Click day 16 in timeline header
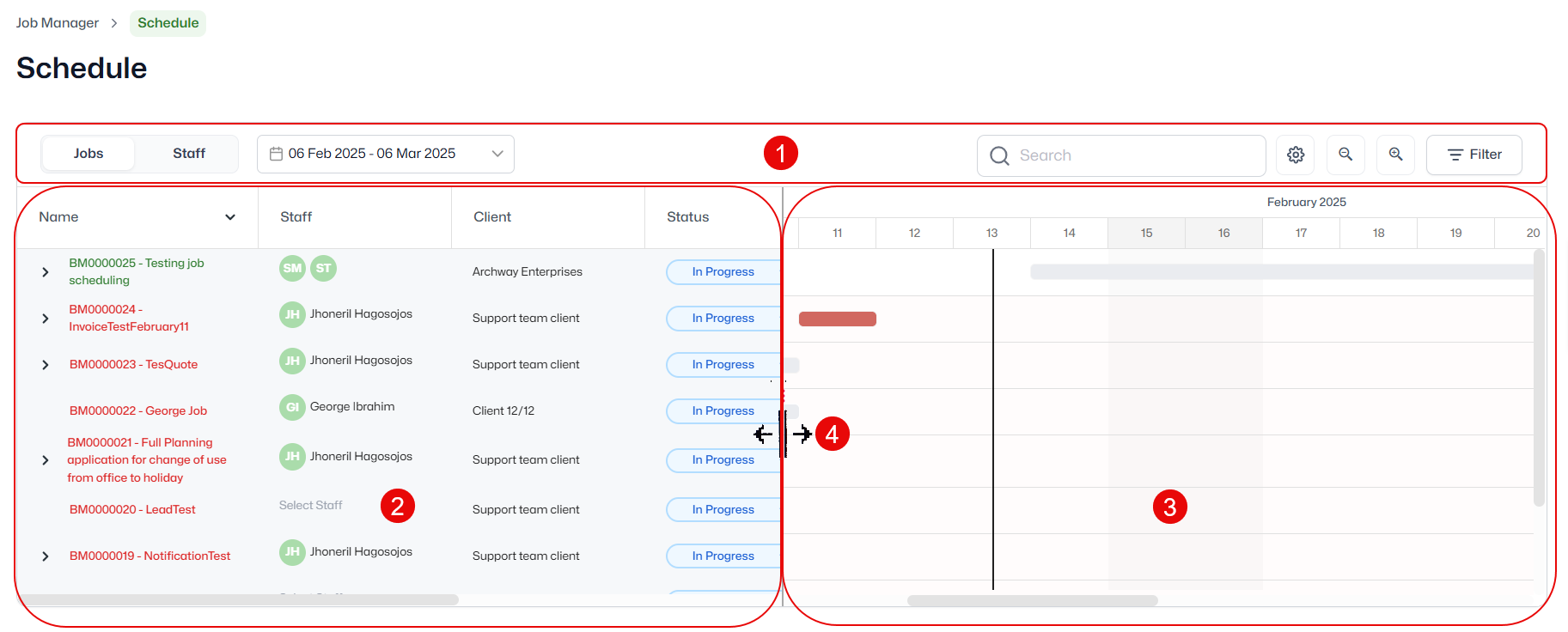The image size is (1568, 632). pyautogui.click(x=1223, y=233)
